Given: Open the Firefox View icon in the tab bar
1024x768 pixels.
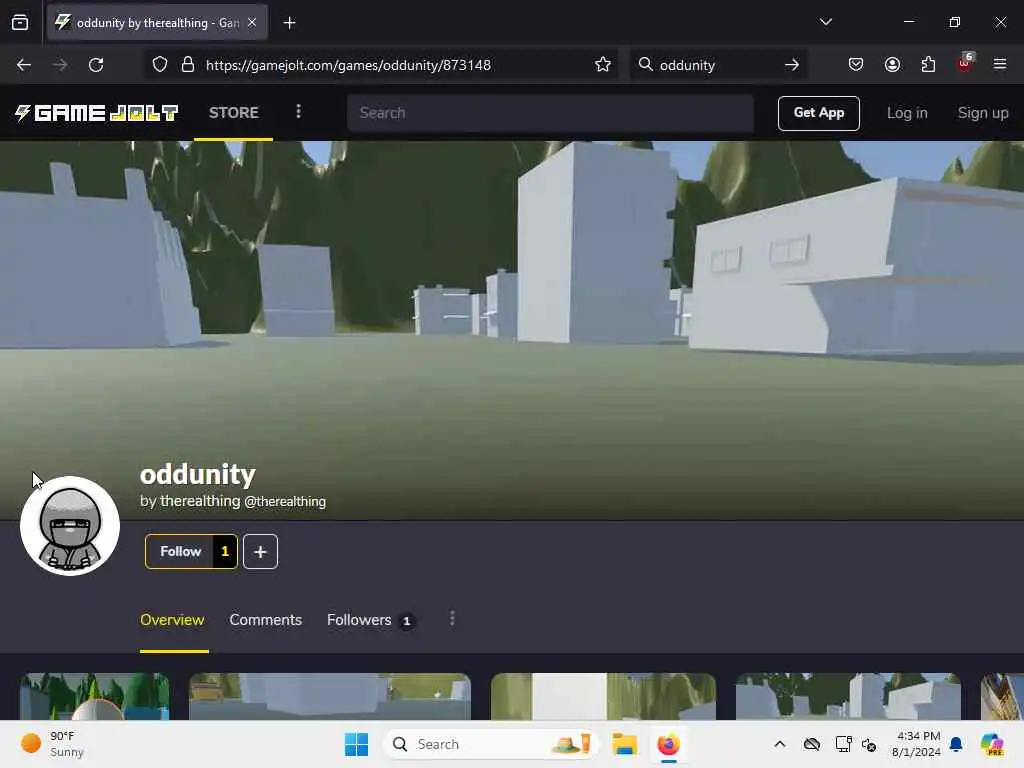Looking at the screenshot, I should pos(20,22).
